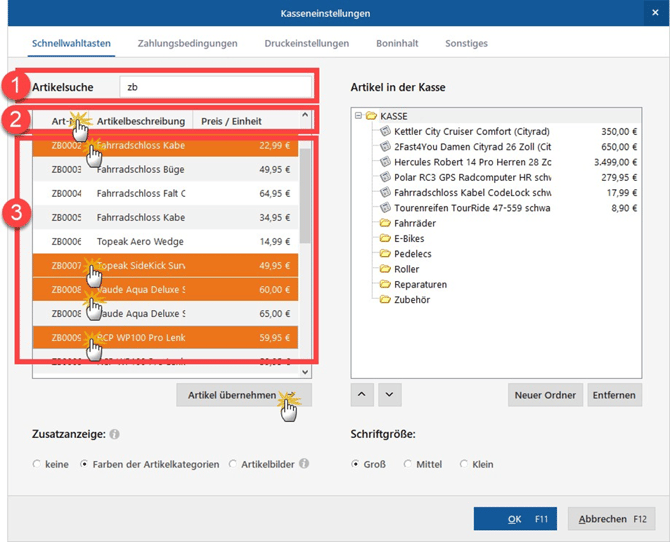Click the info icon beside Artikelbilder
This screenshot has height=542, width=670.
tap(304, 464)
